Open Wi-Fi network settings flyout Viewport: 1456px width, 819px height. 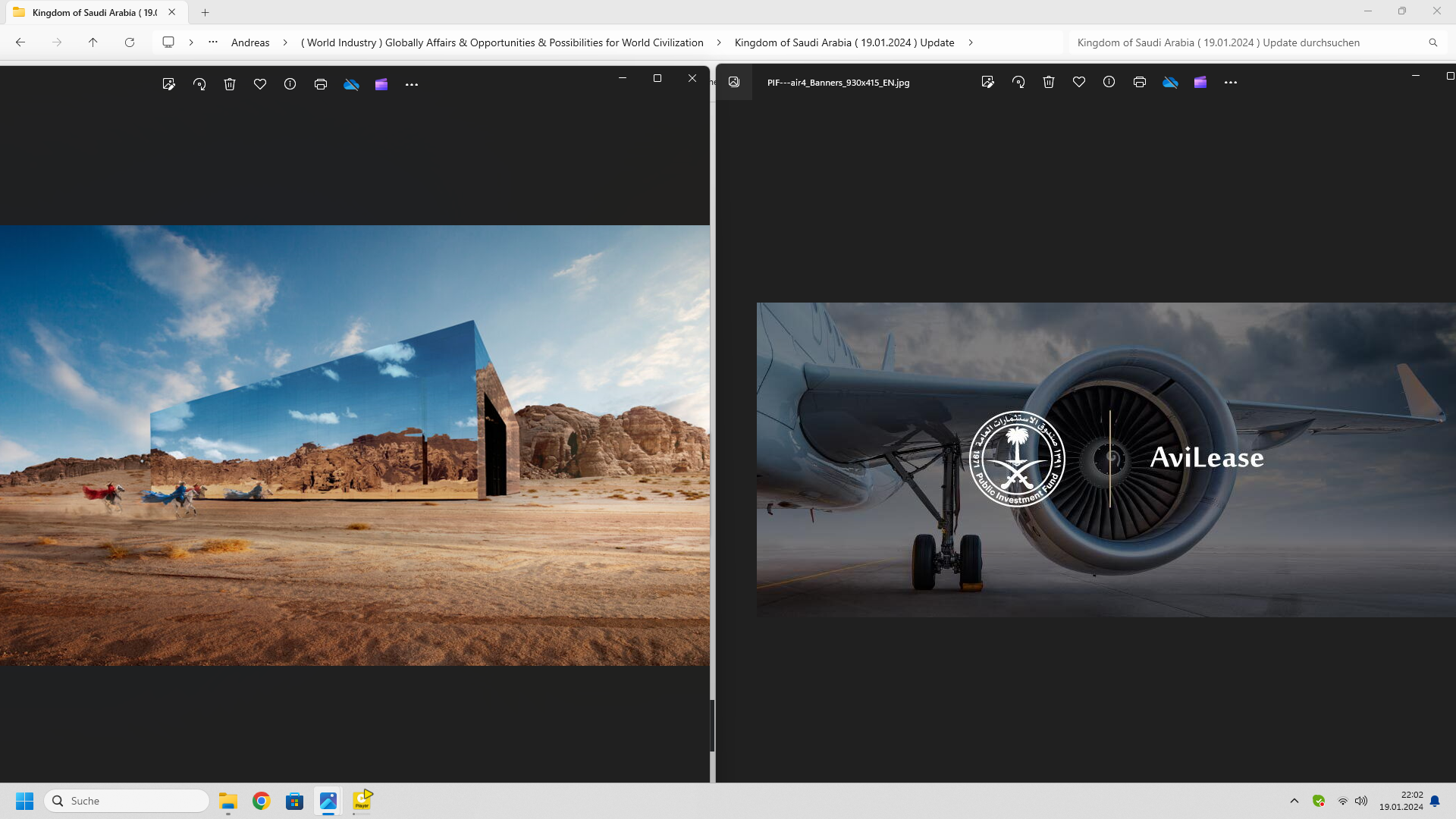[1343, 801]
